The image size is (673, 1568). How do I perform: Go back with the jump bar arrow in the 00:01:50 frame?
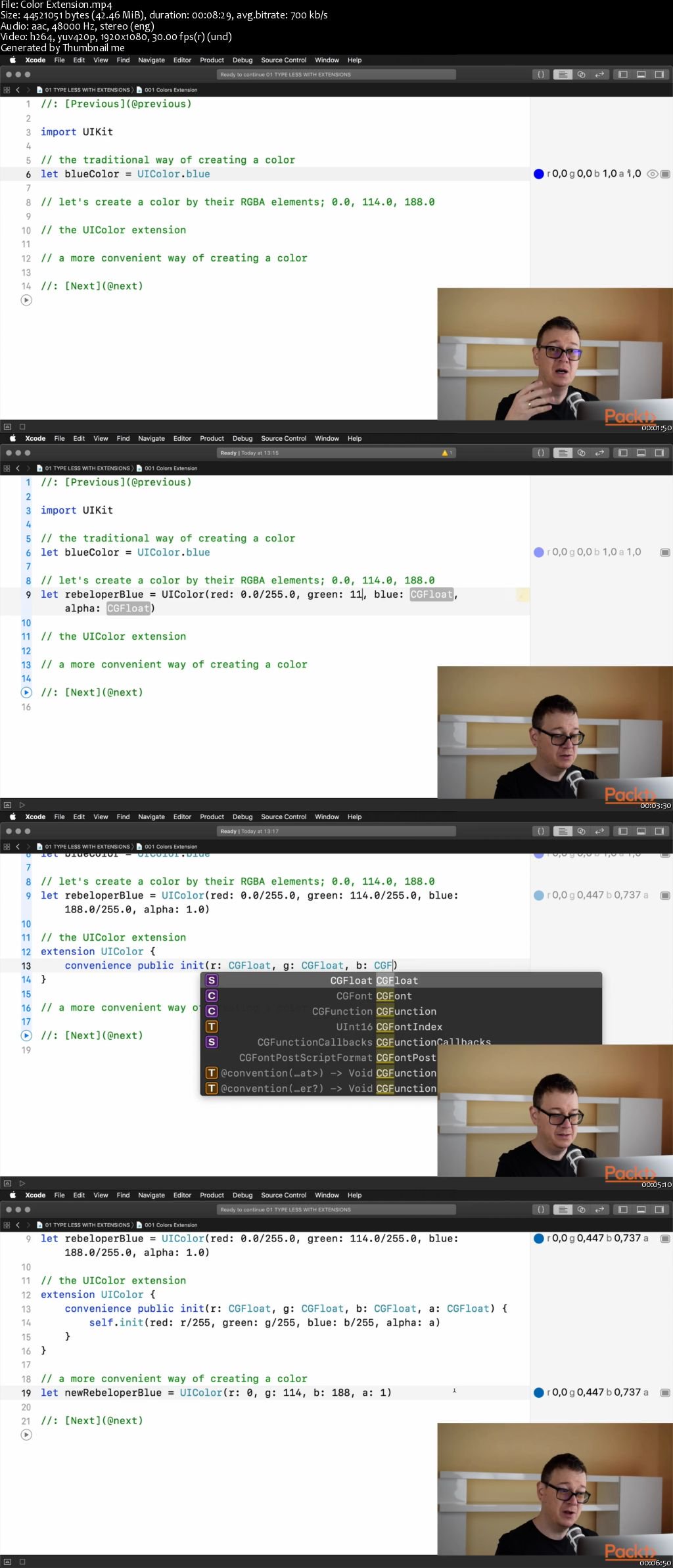pos(18,90)
